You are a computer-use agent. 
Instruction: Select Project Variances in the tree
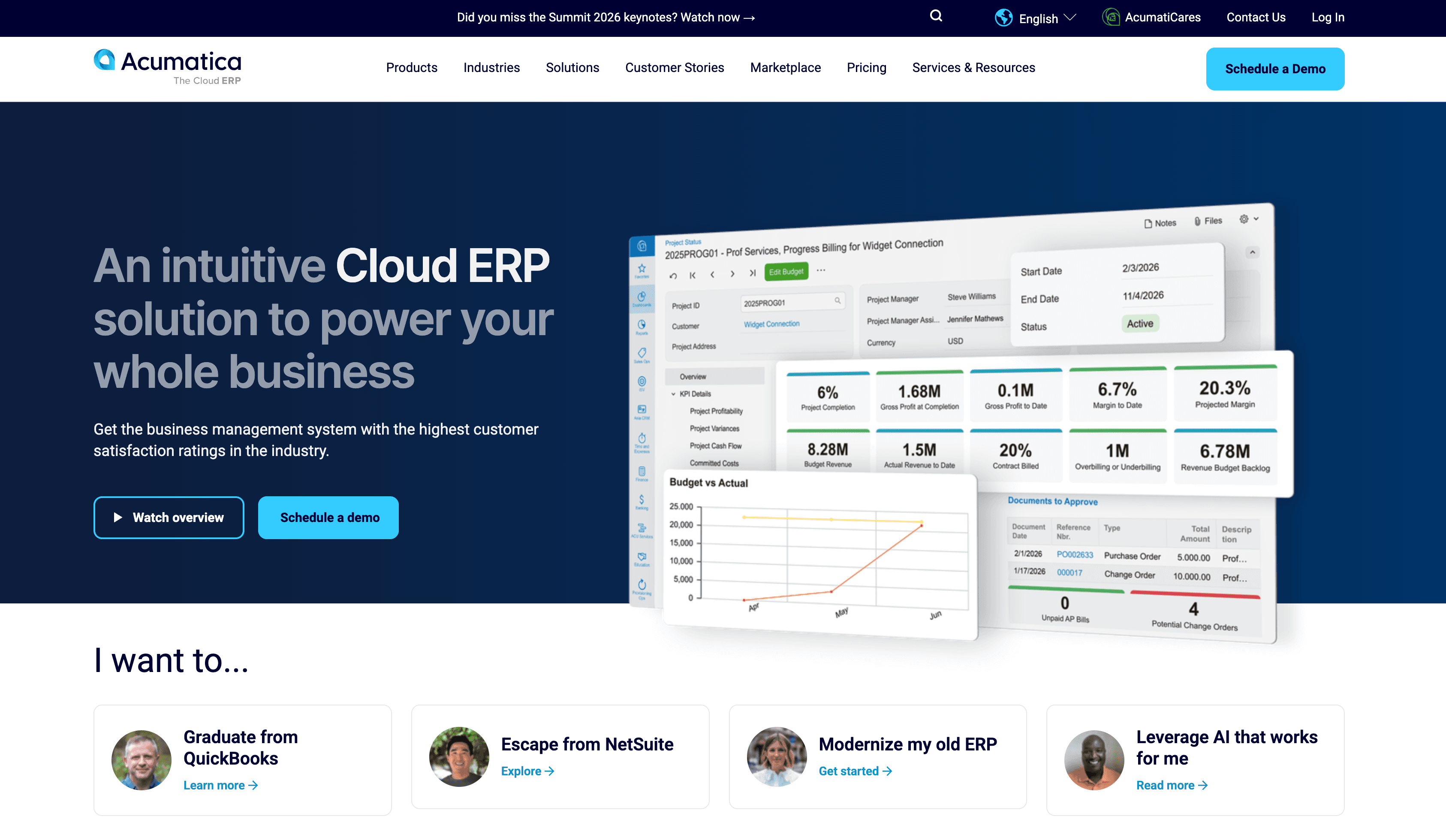(714, 428)
